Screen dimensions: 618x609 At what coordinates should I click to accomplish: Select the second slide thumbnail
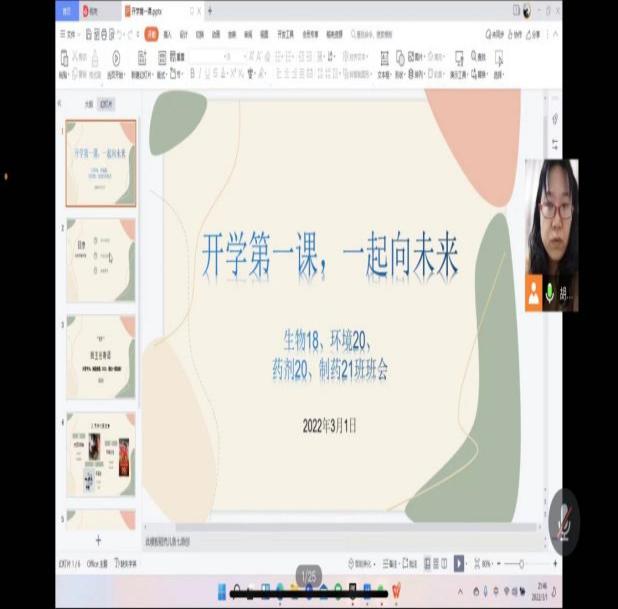tap(100, 259)
